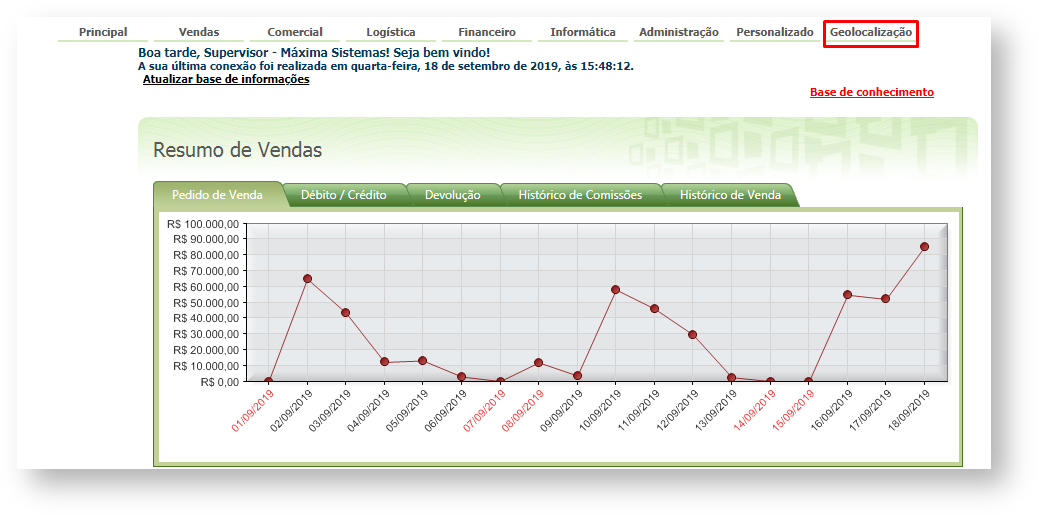Image resolution: width=1039 pixels, height=517 pixels.
Task: Click the 16/09/2019 data point on chart
Action: tap(848, 295)
